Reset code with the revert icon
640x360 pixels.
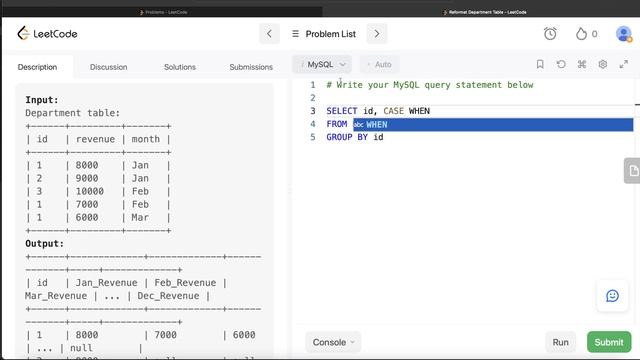[561, 64]
